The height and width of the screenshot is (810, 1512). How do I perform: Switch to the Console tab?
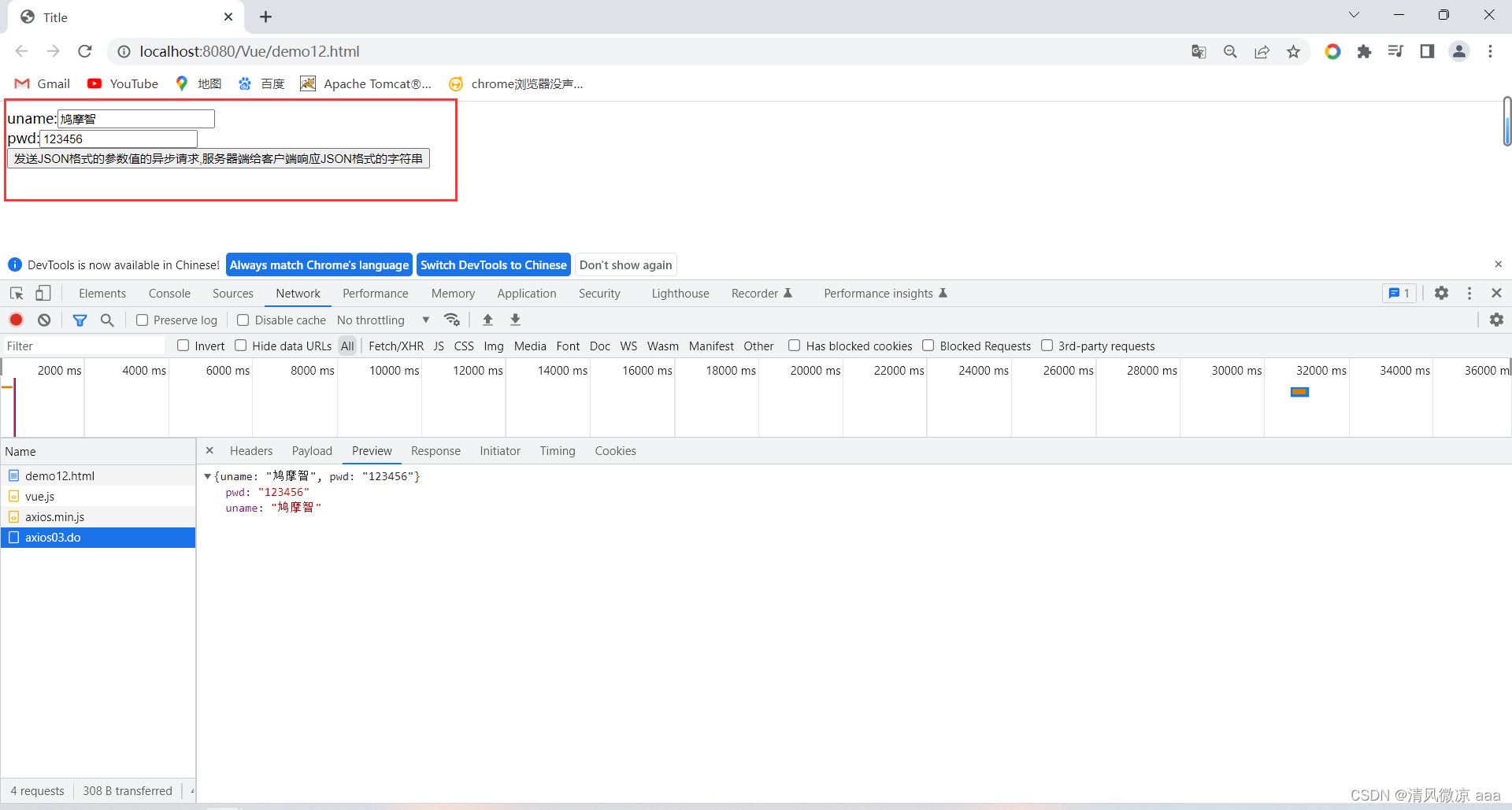[x=169, y=293]
